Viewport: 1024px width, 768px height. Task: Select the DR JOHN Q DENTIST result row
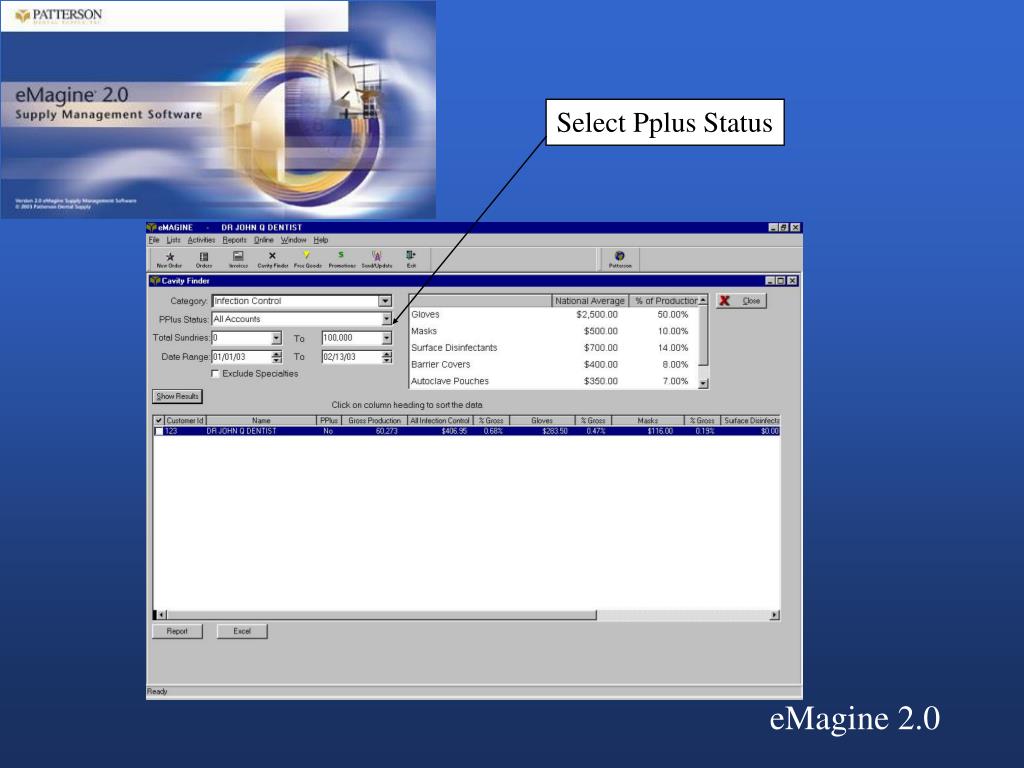(x=466, y=431)
